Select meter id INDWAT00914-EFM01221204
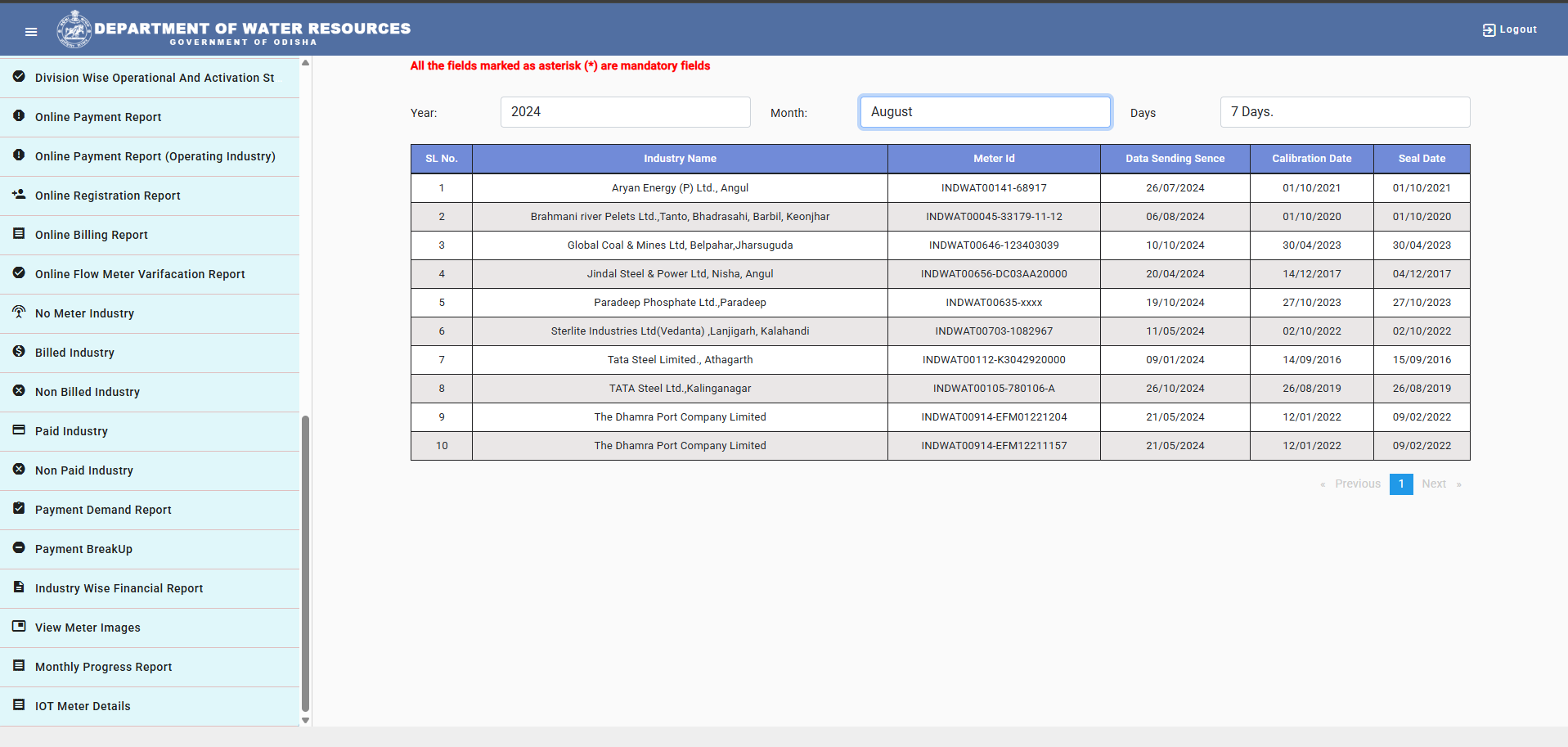This screenshot has width=1568, height=747. point(994,417)
